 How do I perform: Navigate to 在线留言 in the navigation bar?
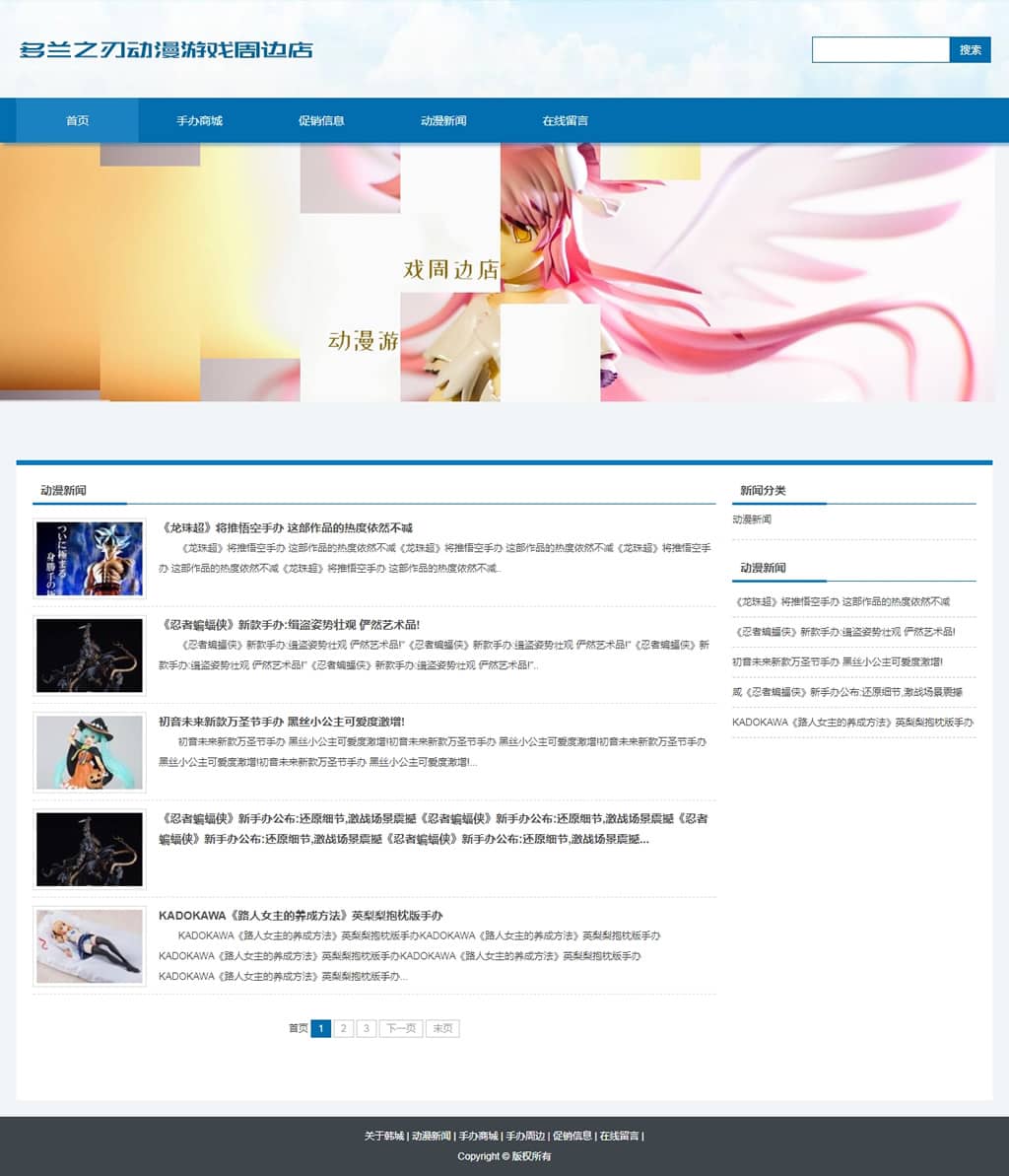click(565, 121)
